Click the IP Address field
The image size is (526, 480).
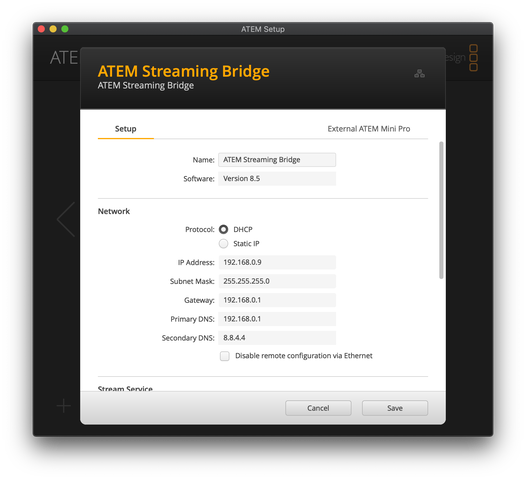click(277, 262)
